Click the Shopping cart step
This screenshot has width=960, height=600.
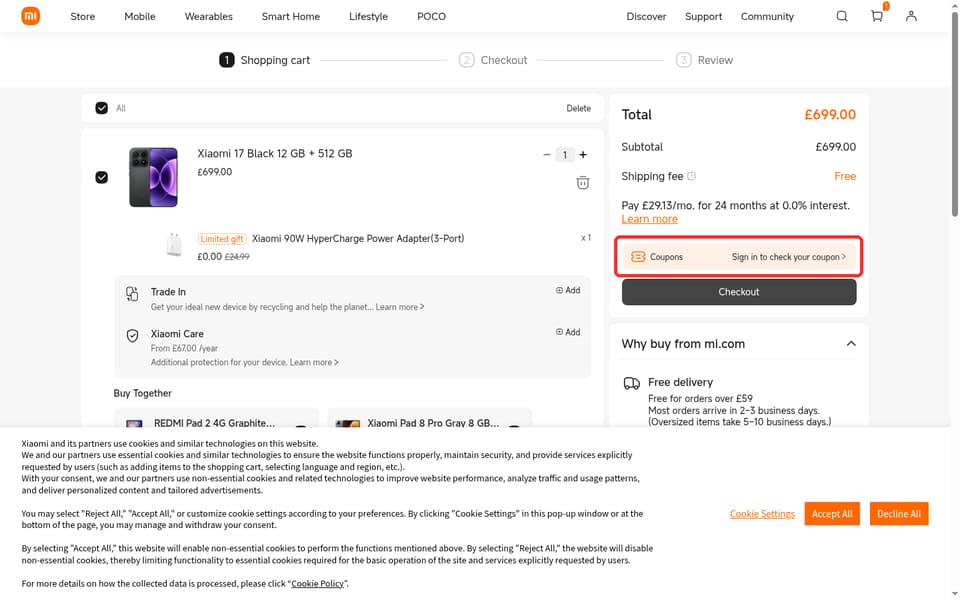pyautogui.click(x=264, y=60)
